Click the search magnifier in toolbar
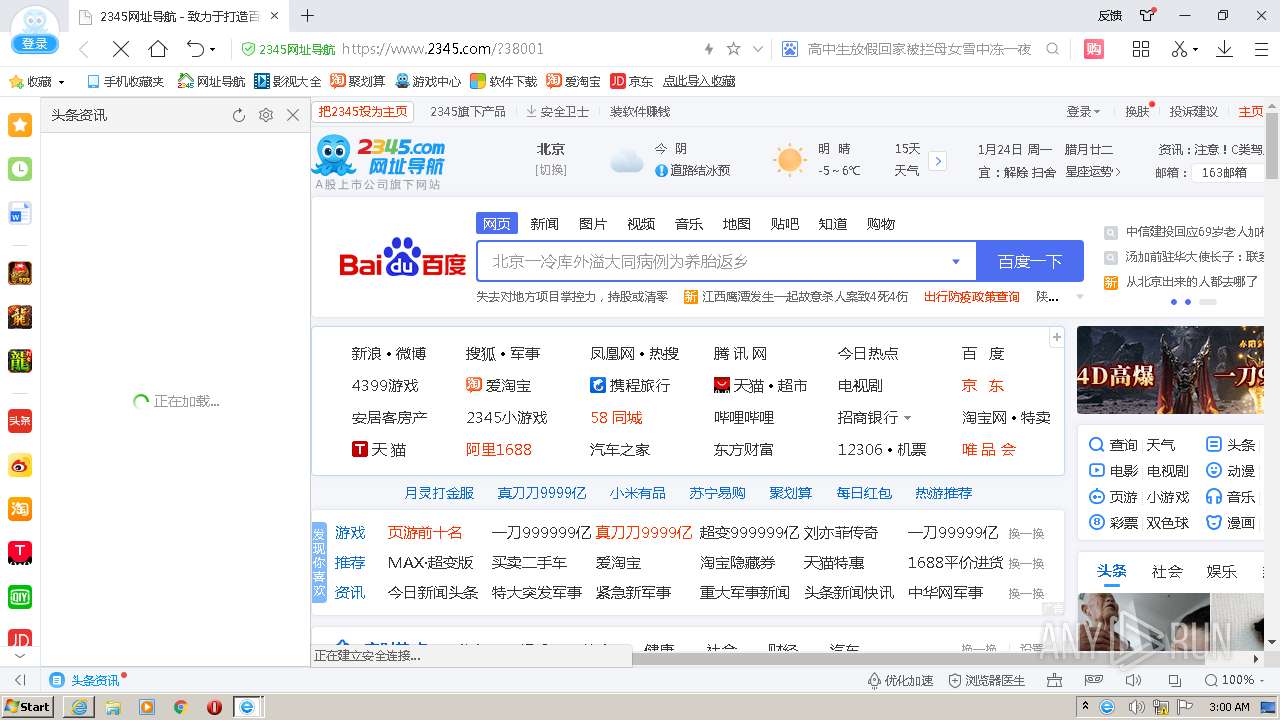Viewport: 1280px width, 720px height. [1052, 49]
